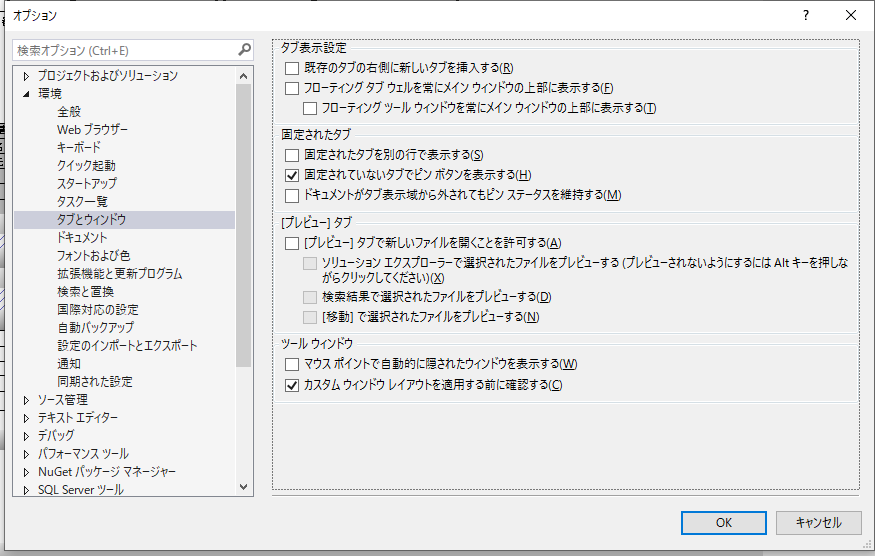Click the キャンセル button

point(818,522)
